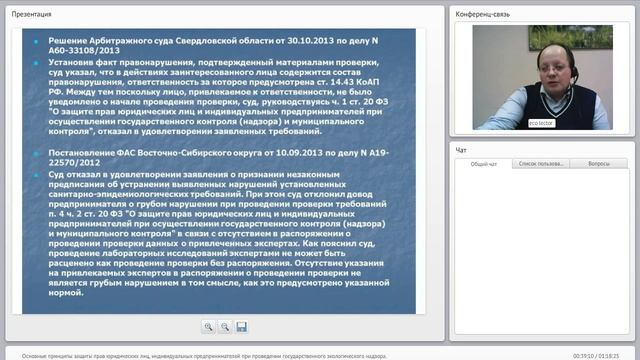Viewport: 640px width, 360px height.
Task: Save the presentation with the floppy disk icon
Action: pos(241,327)
